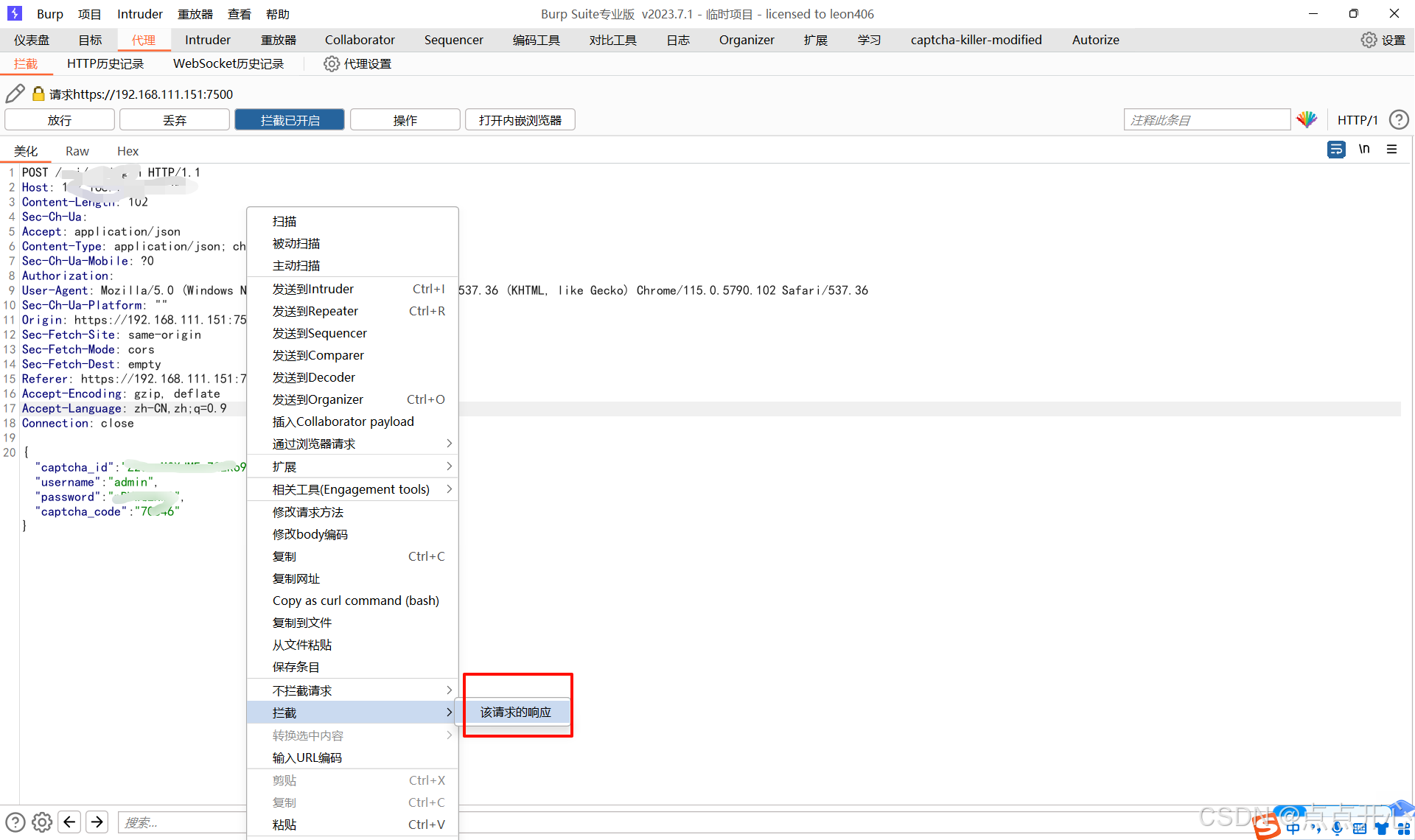Choose 保存条目 from context menu

pyautogui.click(x=352, y=667)
